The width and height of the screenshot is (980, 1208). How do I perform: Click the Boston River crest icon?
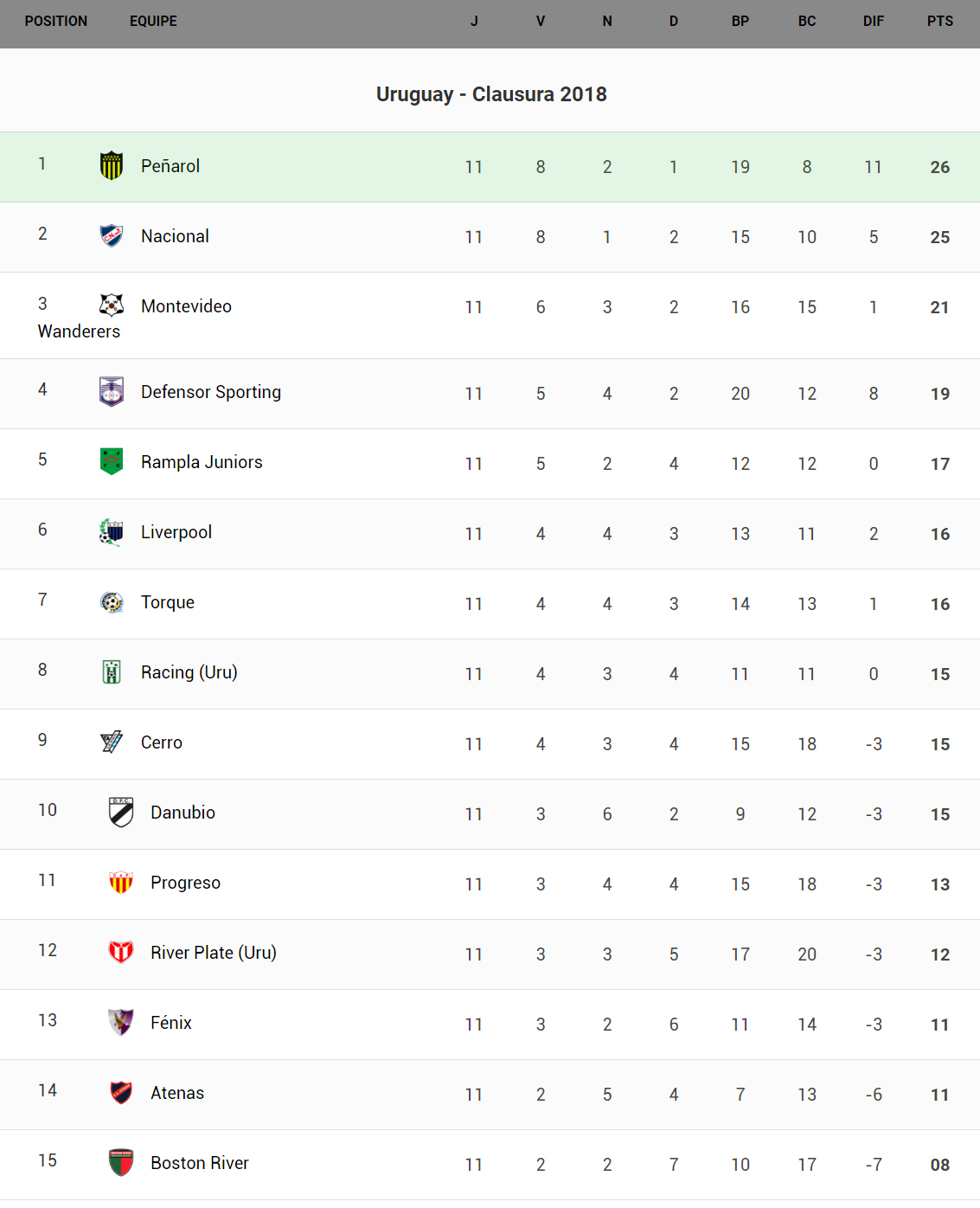(x=121, y=1162)
